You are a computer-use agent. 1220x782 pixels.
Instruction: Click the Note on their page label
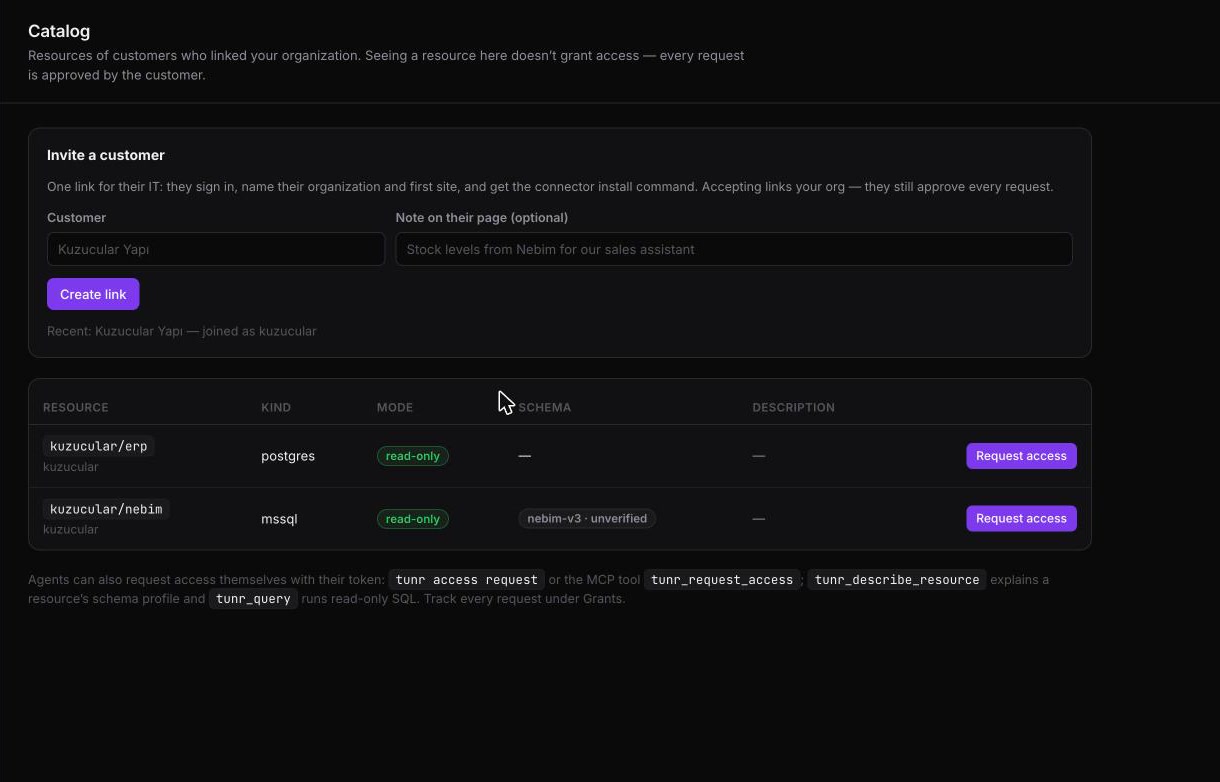[482, 217]
